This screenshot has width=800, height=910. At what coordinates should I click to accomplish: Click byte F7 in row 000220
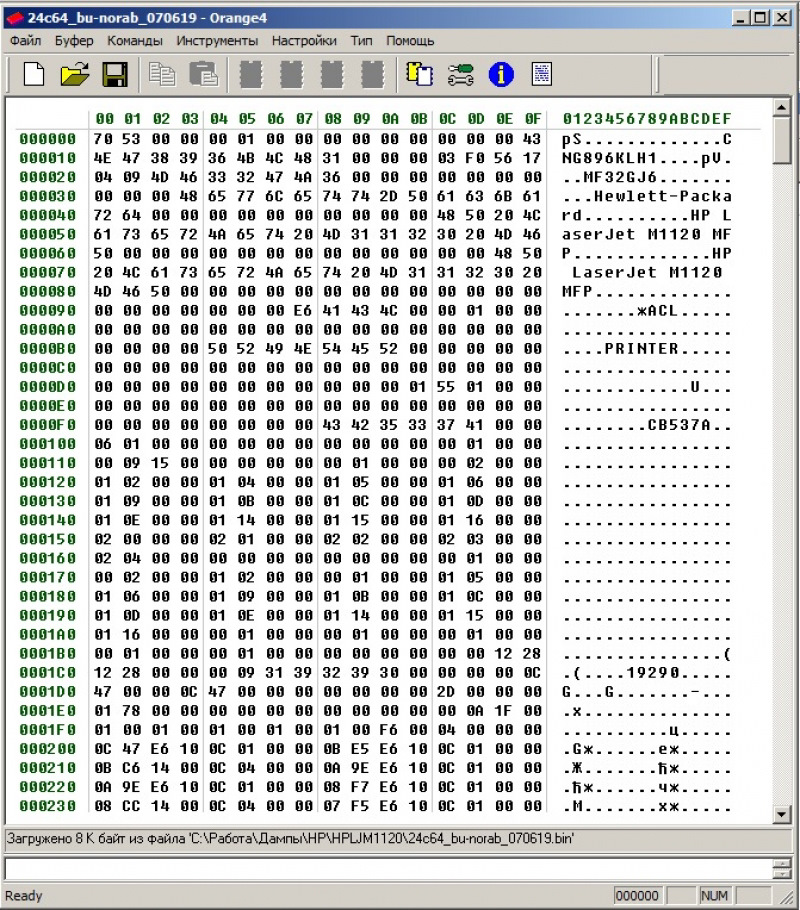tap(361, 787)
